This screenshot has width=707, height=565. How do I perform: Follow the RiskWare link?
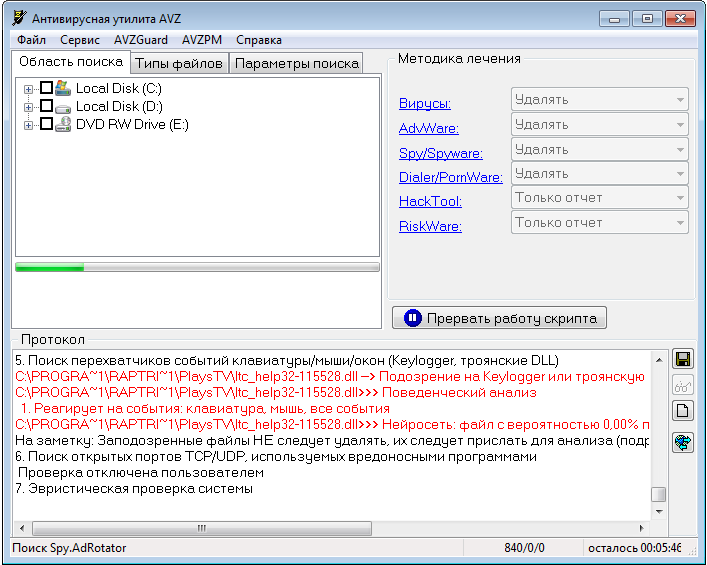click(x=430, y=226)
